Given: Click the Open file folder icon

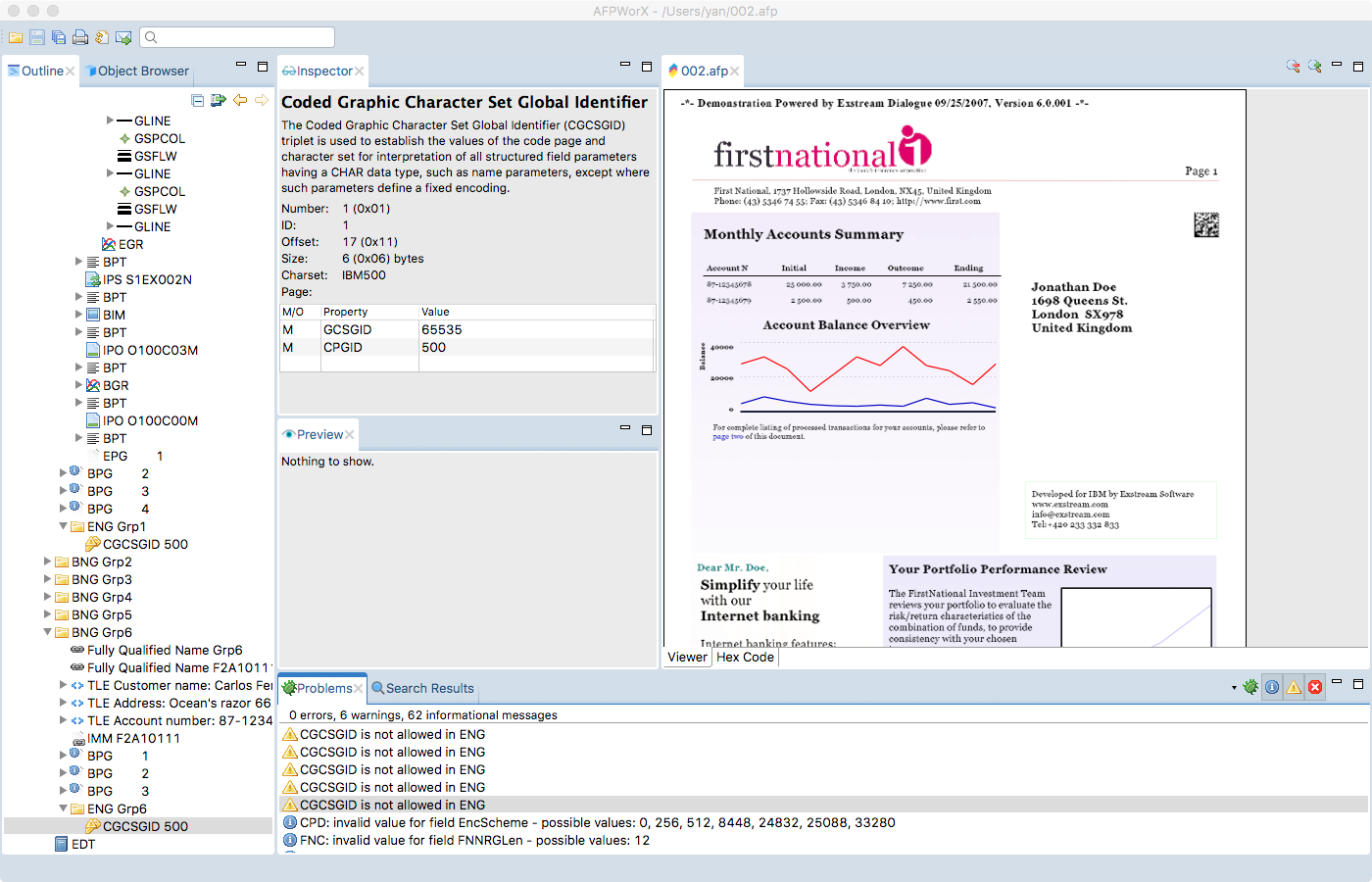Looking at the screenshot, I should click(16, 37).
